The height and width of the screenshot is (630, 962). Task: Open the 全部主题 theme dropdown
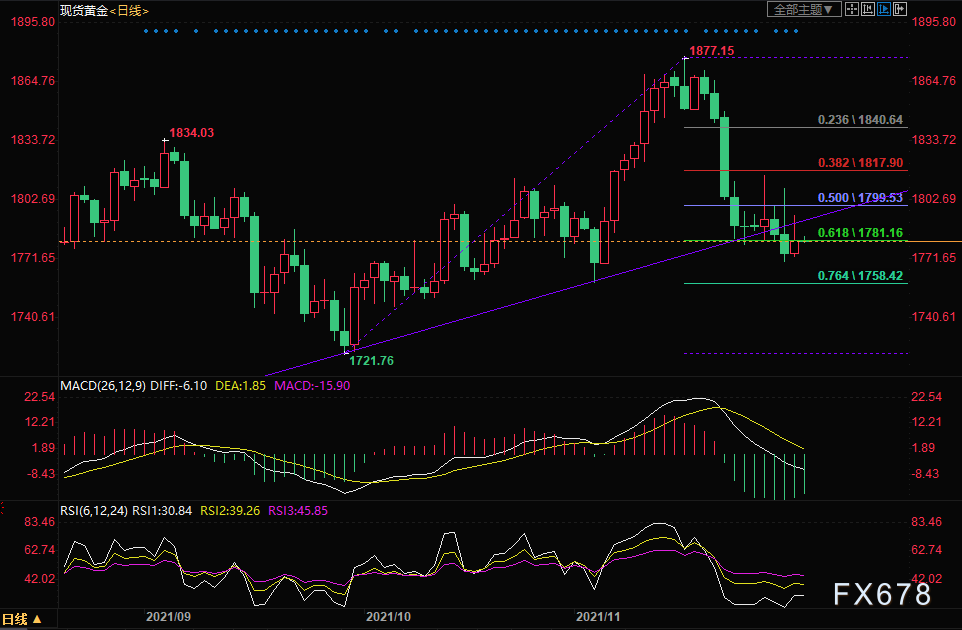coord(804,9)
